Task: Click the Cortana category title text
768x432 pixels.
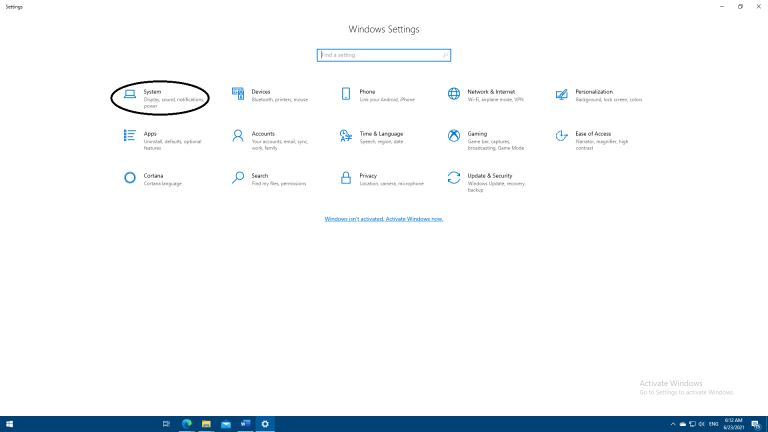Action: pyautogui.click(x=153, y=175)
